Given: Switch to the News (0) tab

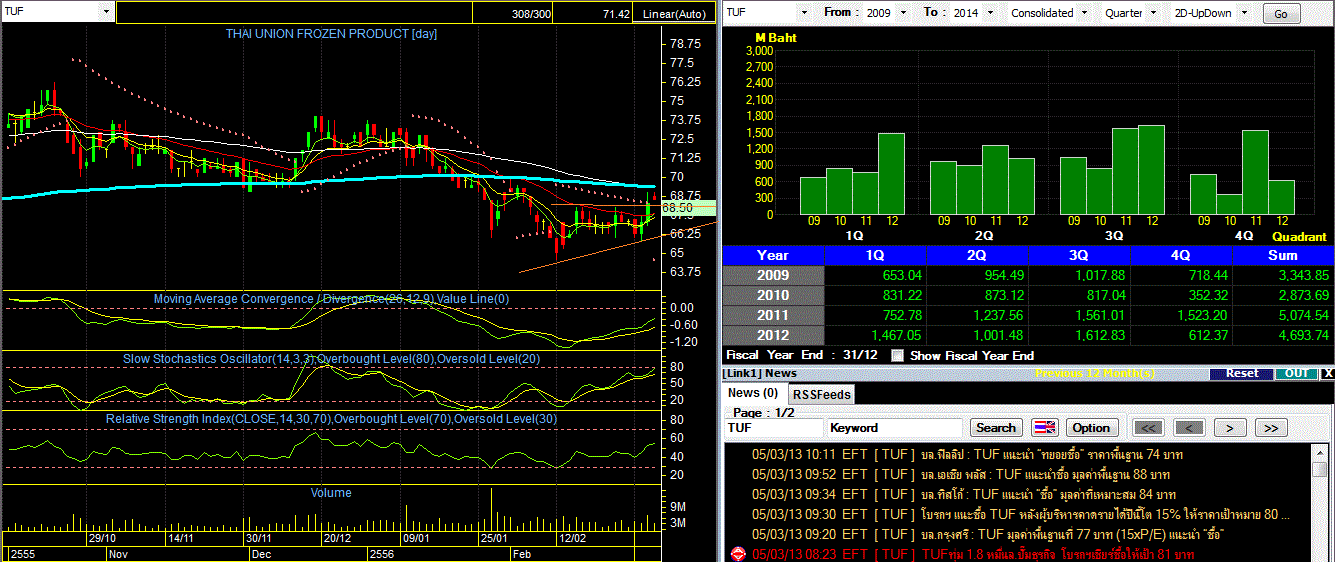Looking at the screenshot, I should coord(753,393).
